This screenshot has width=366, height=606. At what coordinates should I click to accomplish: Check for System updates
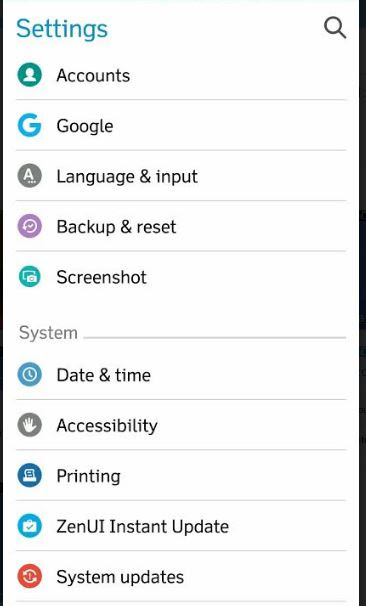(x=181, y=577)
